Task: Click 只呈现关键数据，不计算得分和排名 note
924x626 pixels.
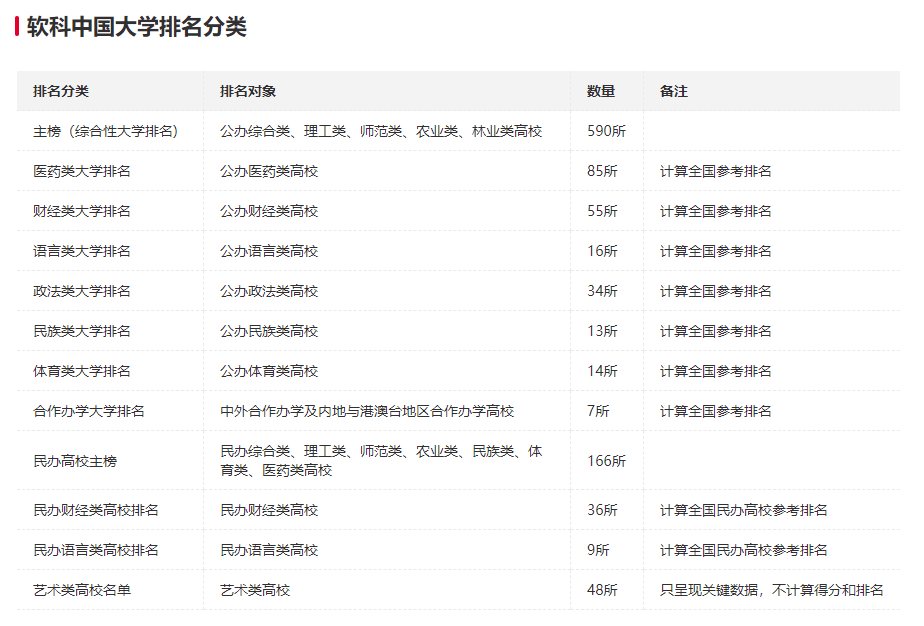Action: click(768, 589)
